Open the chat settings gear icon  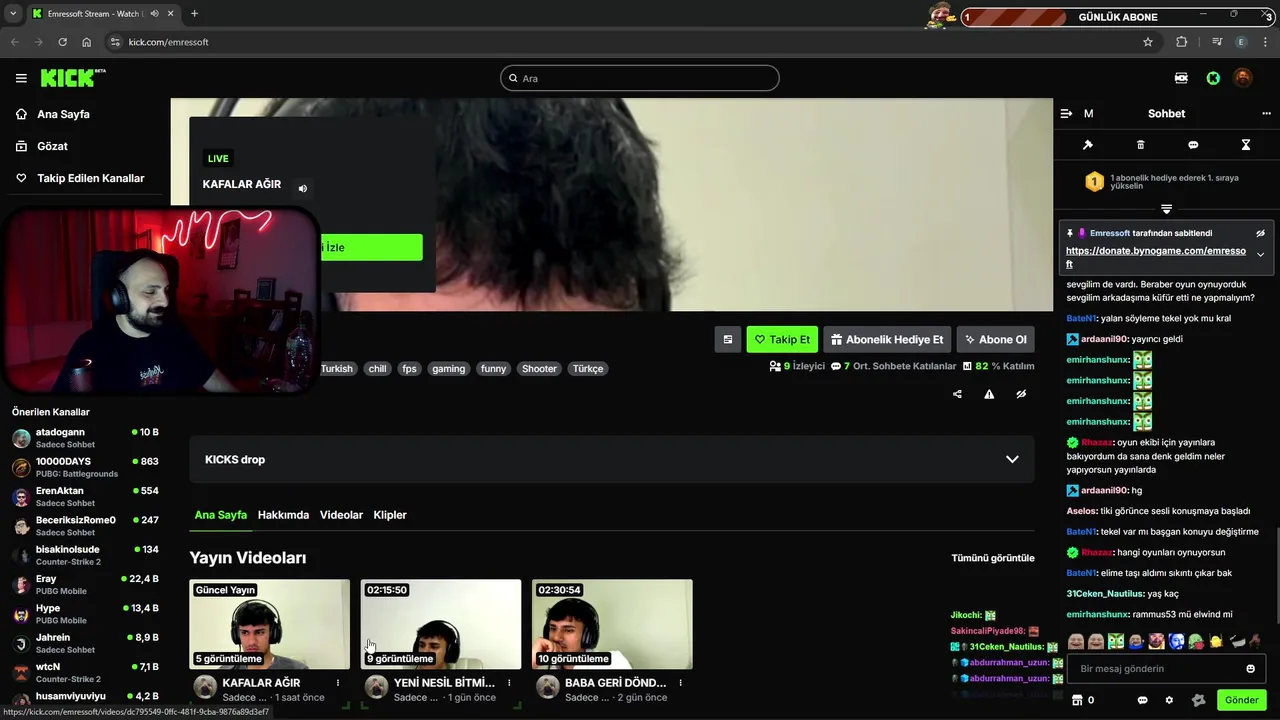pyautogui.click(x=1169, y=700)
